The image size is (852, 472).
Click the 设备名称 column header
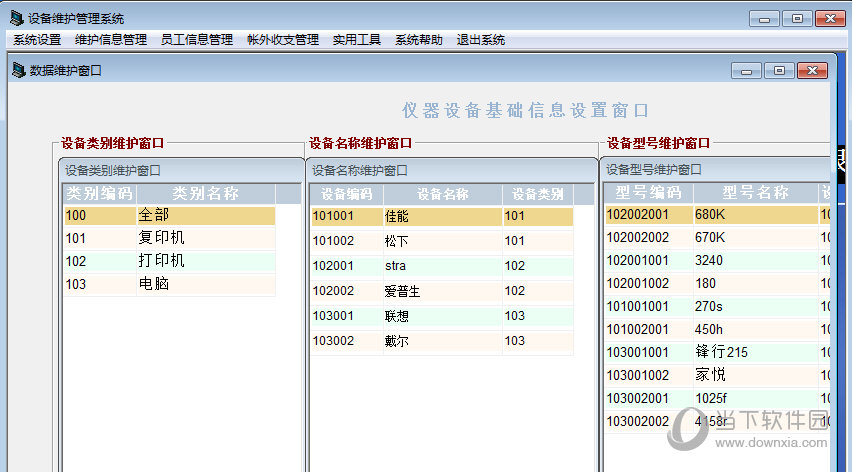[442, 194]
